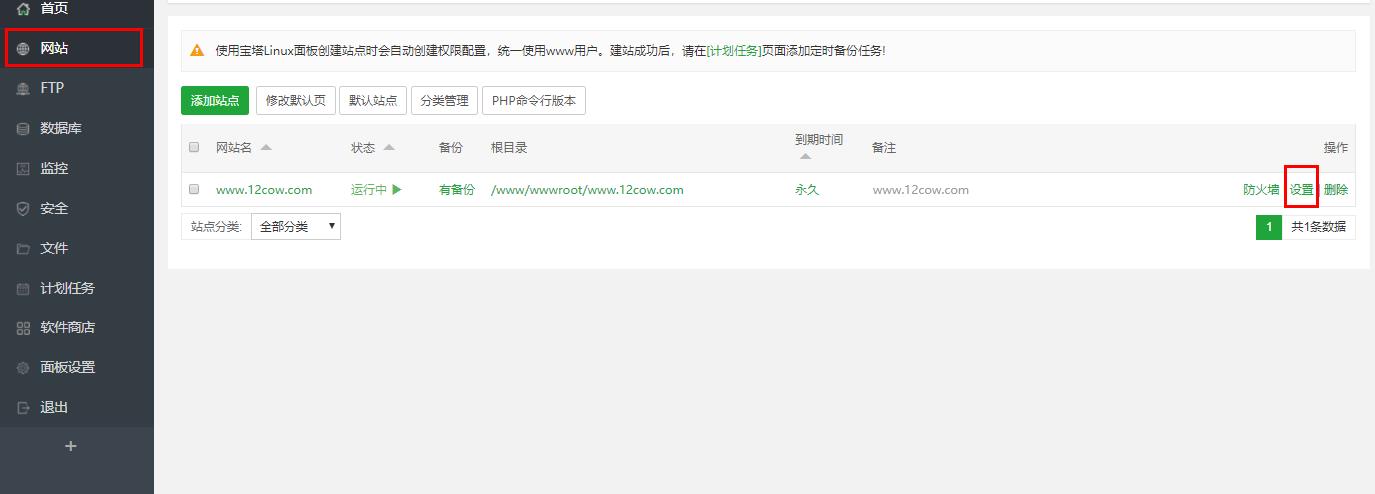Click the gray 备注 cell www.12cow.com
This screenshot has width=1375, height=494.
tap(920, 189)
